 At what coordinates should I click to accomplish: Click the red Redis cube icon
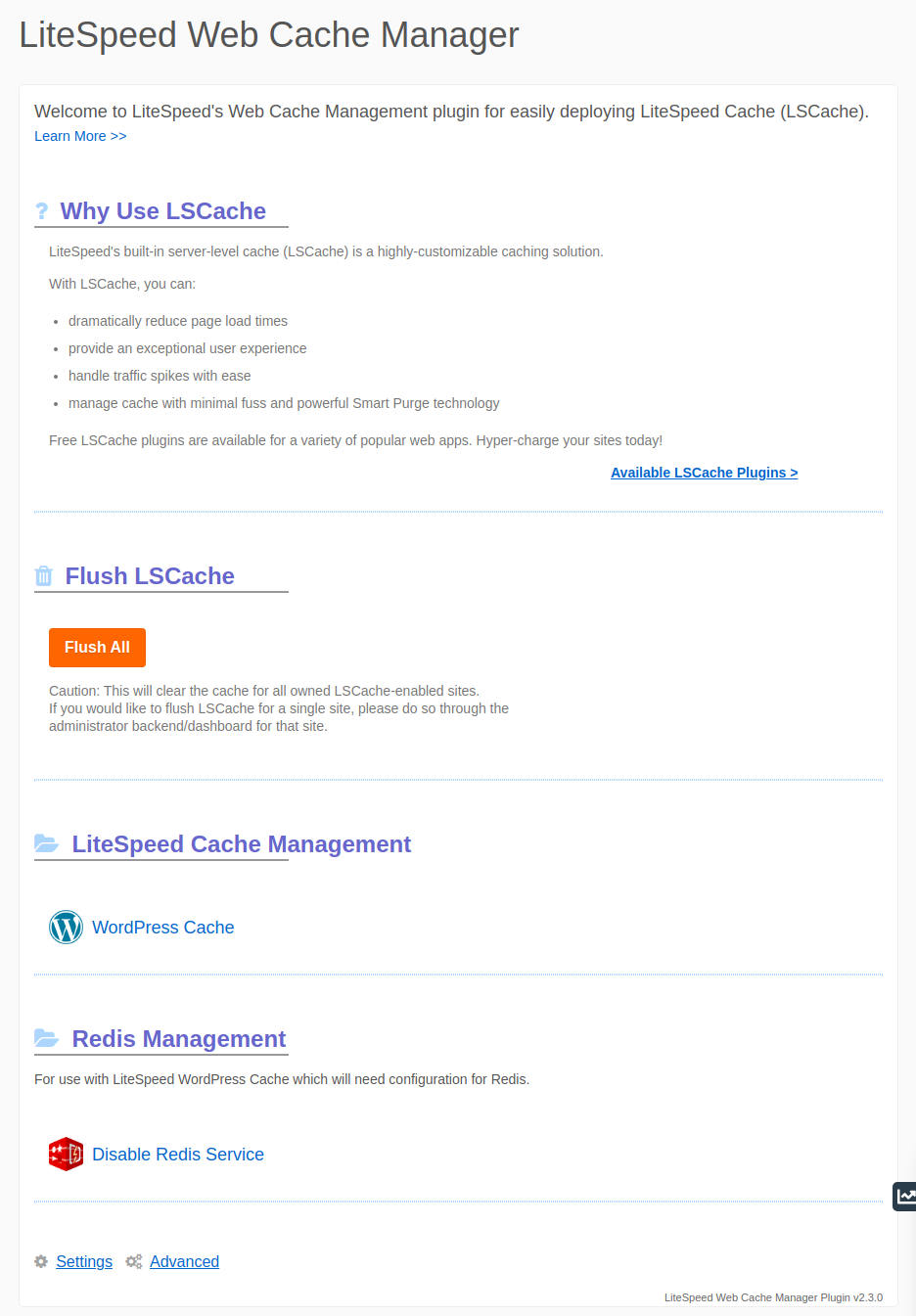(66, 1154)
